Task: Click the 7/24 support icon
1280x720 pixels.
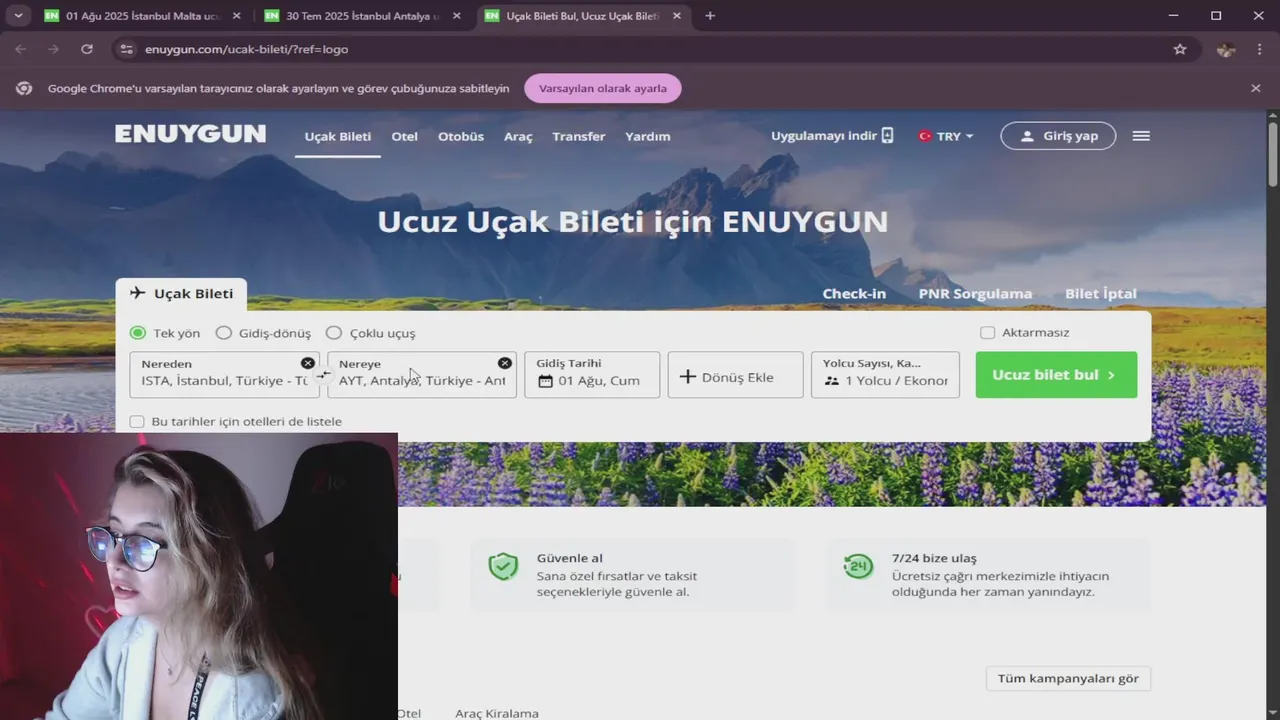Action: (x=858, y=567)
